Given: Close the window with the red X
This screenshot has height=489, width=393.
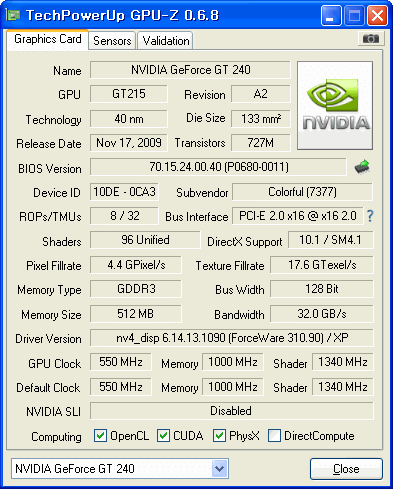Looking at the screenshot, I should tap(377, 15).
